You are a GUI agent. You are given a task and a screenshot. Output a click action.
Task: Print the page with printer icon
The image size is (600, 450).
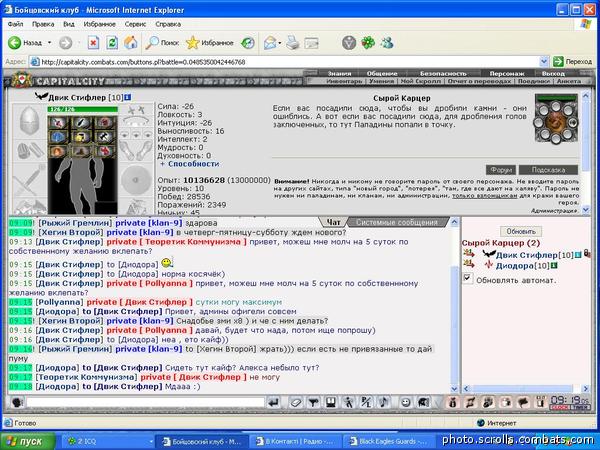[293, 43]
